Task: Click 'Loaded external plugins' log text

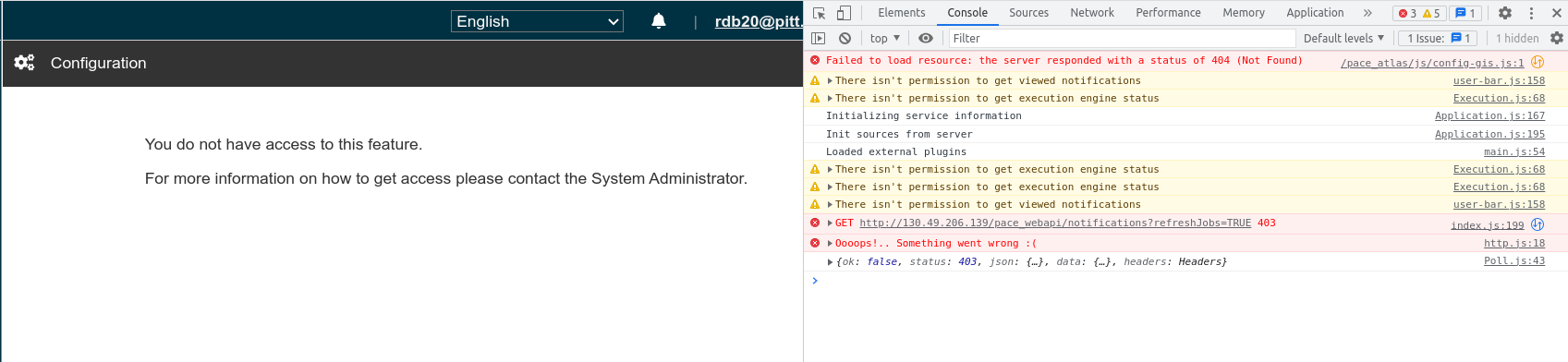Action: tap(896, 152)
